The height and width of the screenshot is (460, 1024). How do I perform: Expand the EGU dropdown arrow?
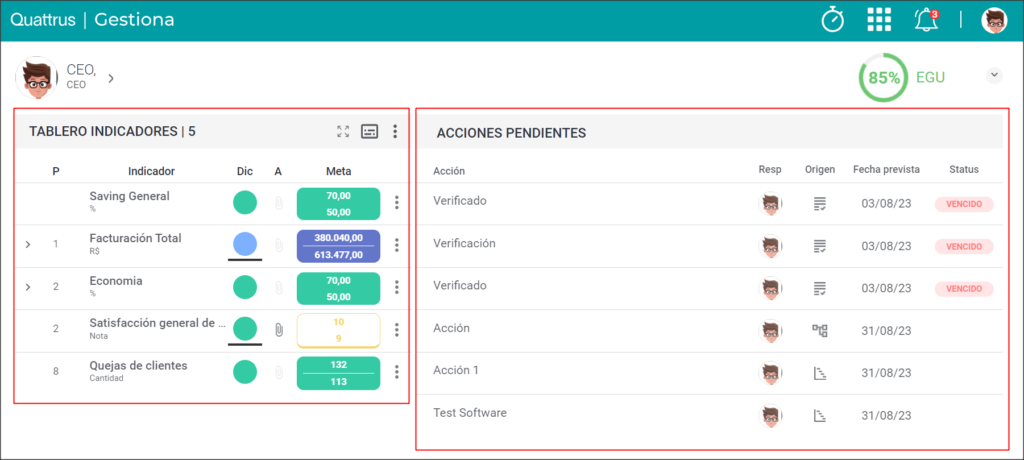pos(994,75)
